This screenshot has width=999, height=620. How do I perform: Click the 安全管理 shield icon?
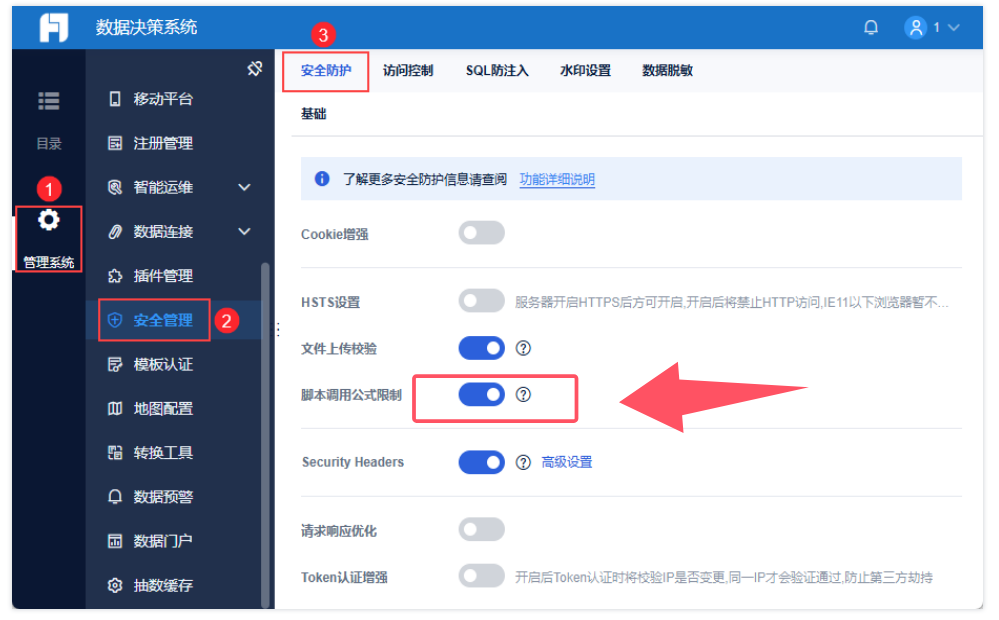click(115, 320)
